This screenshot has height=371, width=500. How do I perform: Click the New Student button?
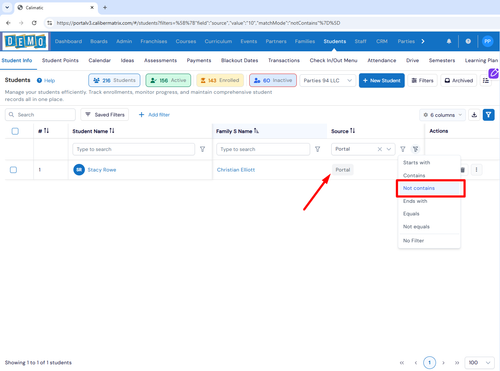(382, 81)
